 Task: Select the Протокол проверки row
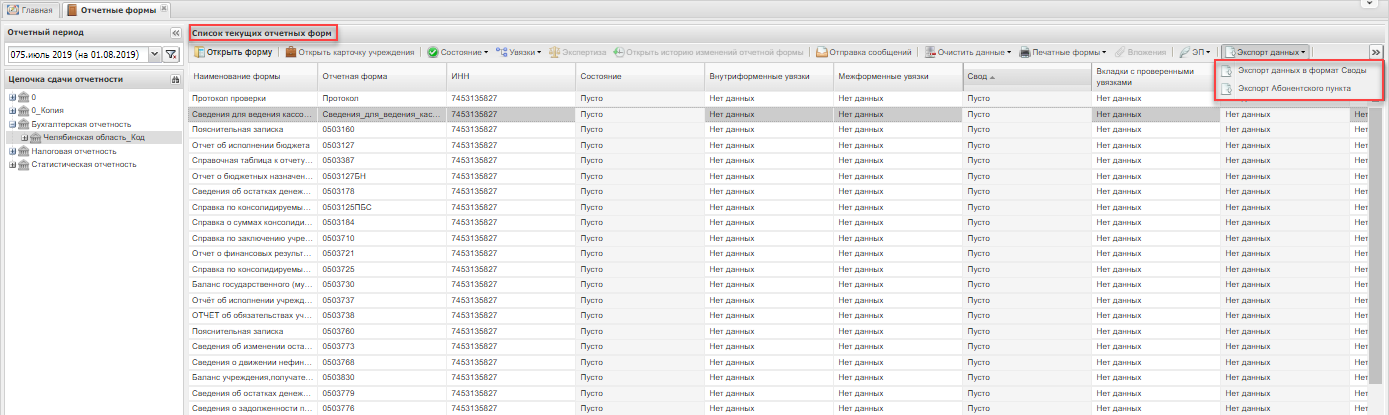click(779, 99)
